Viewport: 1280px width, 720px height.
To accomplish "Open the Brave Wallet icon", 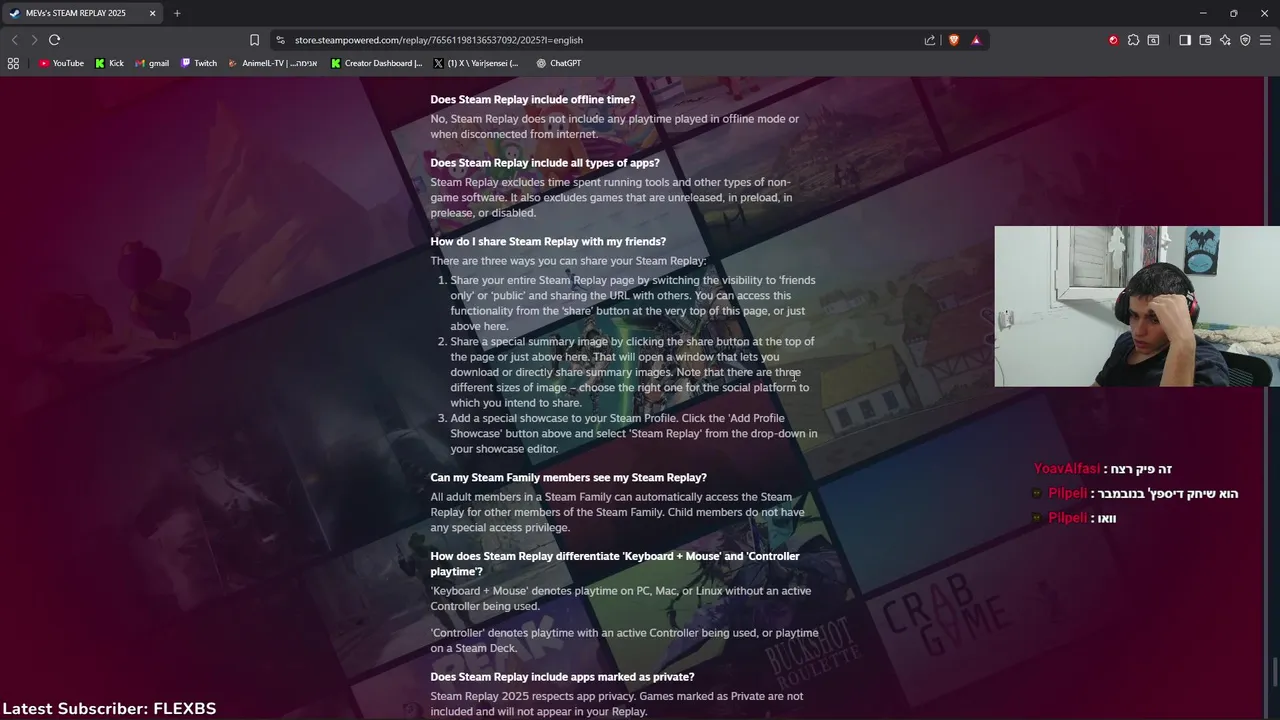I will tap(1205, 40).
